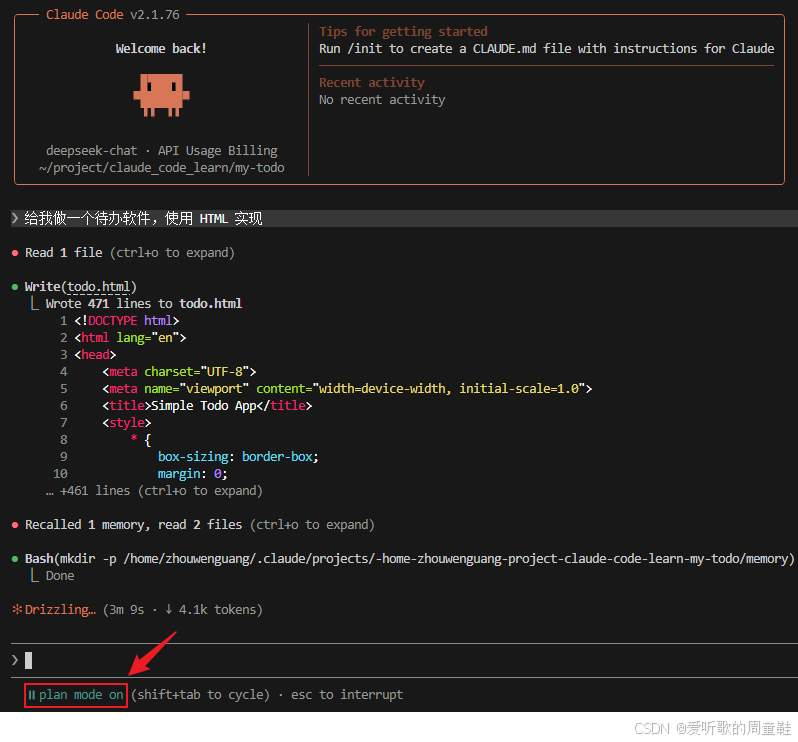The height and width of the screenshot is (742, 798).
Task: Click the Wrote 471 lines to todo.html line
Action: (x=144, y=304)
